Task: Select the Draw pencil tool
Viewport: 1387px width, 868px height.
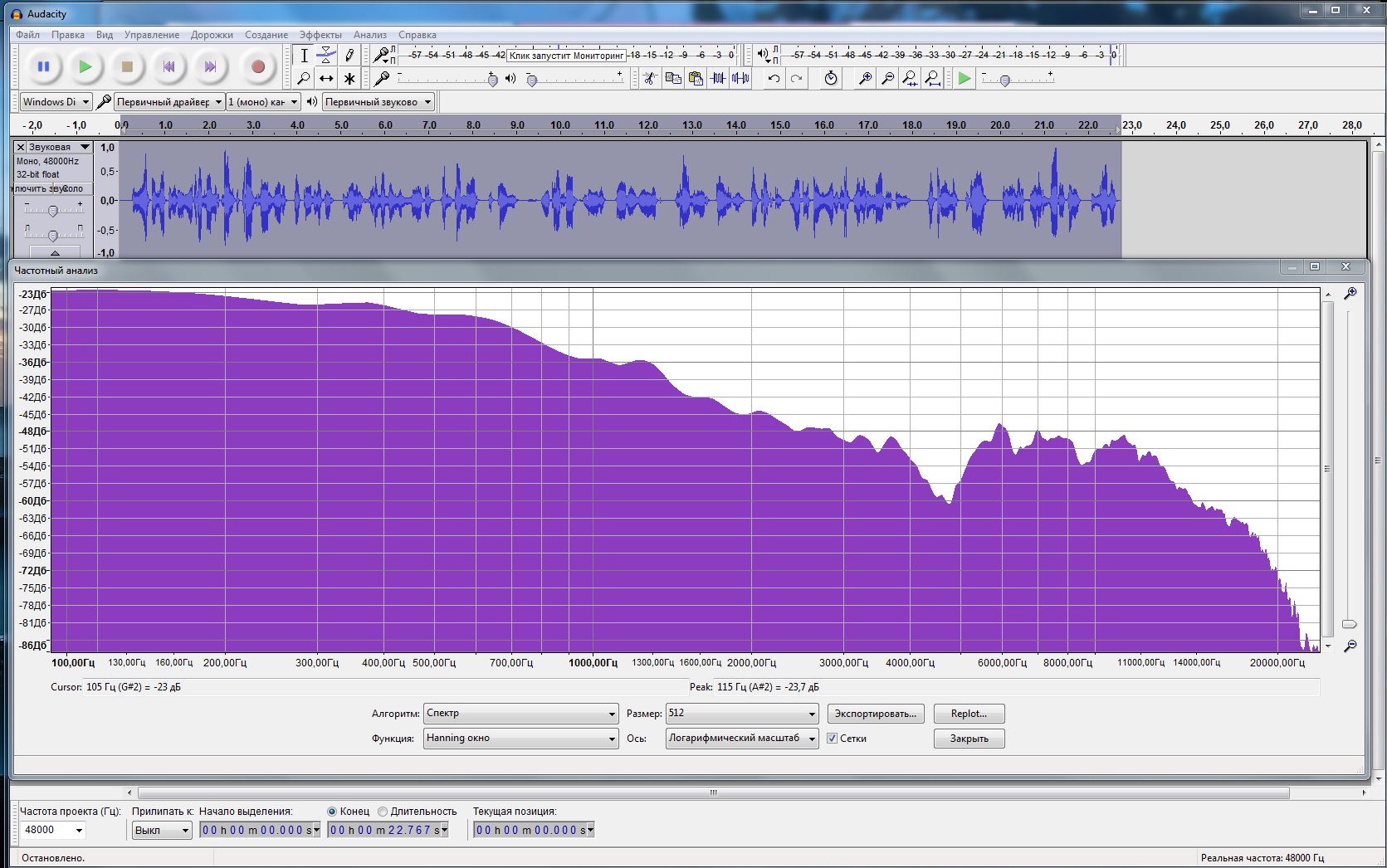Action: click(x=349, y=56)
